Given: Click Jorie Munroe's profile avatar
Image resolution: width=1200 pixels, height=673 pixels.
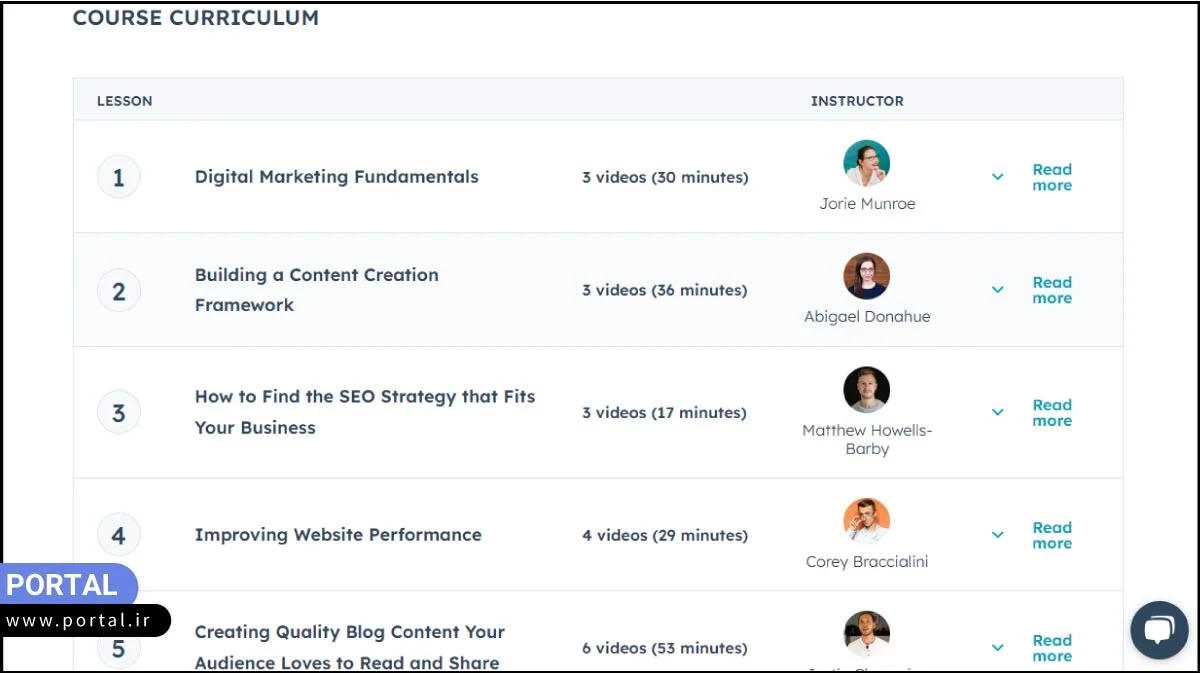Looking at the screenshot, I should (x=866, y=162).
